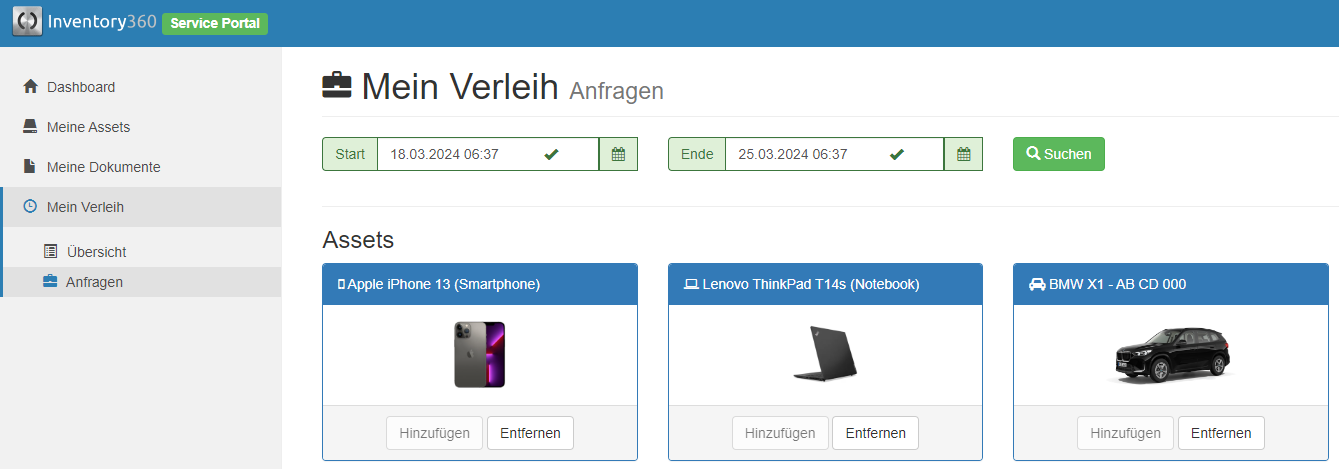Click the car icon in BMW header
1339x469 pixels.
(1037, 284)
